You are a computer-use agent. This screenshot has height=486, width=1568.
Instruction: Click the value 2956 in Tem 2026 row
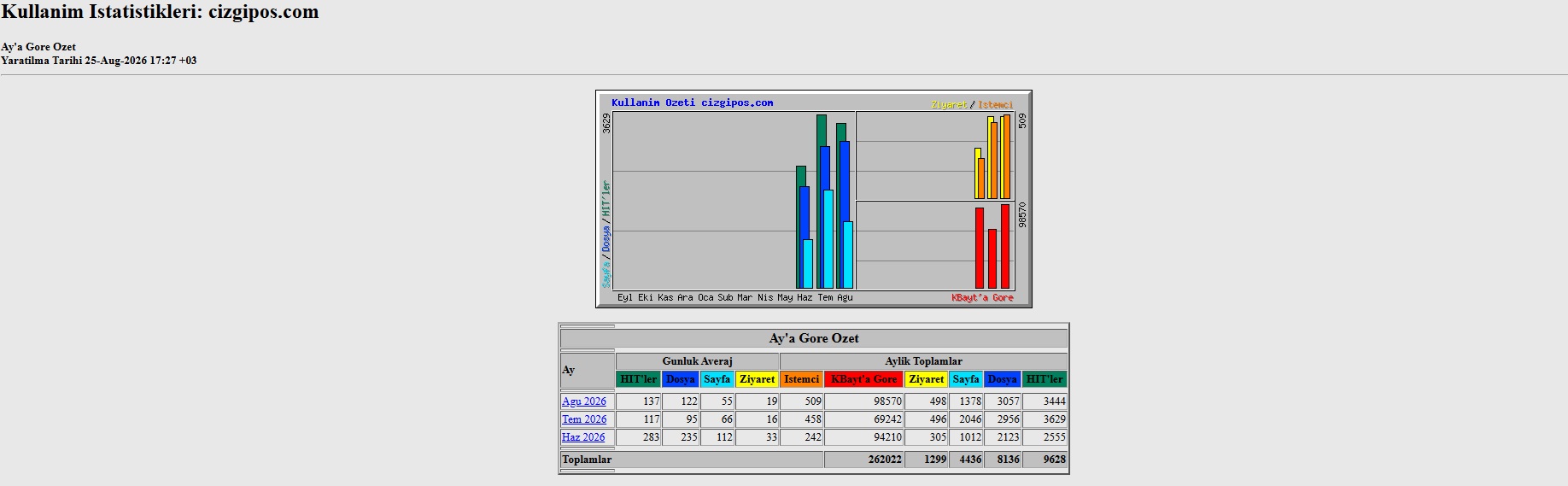point(1008,419)
